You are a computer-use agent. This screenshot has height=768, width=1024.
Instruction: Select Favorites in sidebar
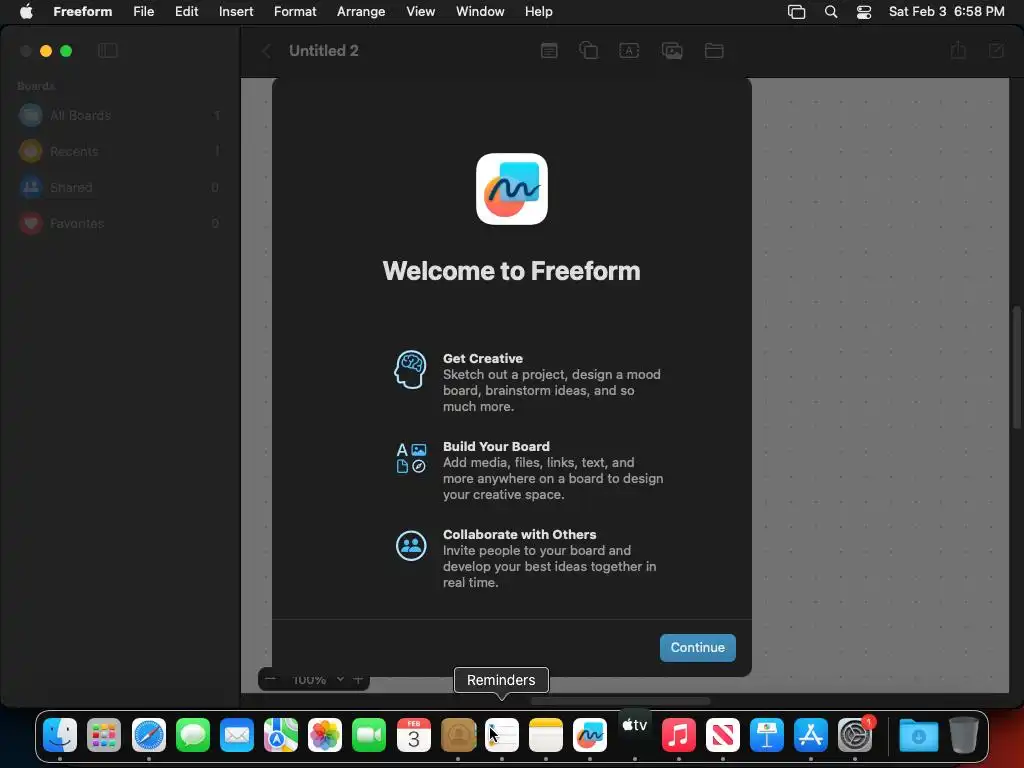pos(120,223)
